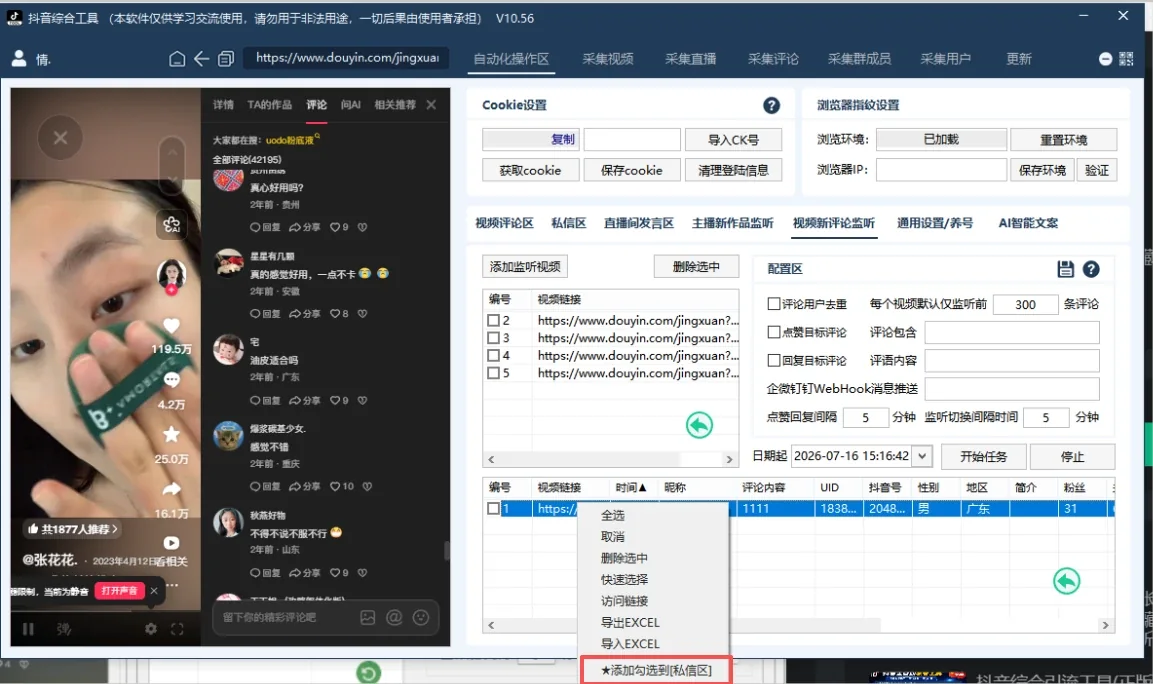The height and width of the screenshot is (684, 1153).
Task: Open the 私信区 tab
Action: (x=568, y=223)
